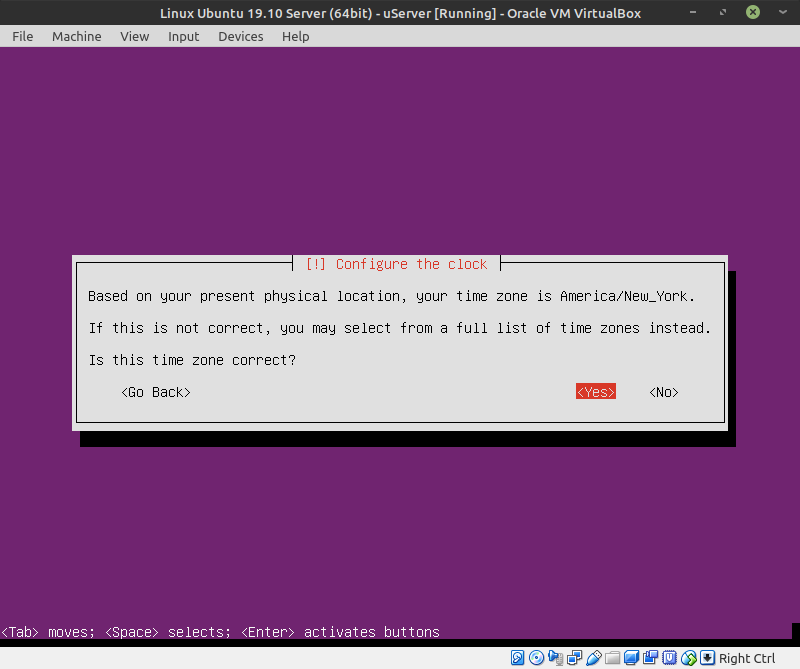
Task: Click the recording status icon
Action: point(651,658)
